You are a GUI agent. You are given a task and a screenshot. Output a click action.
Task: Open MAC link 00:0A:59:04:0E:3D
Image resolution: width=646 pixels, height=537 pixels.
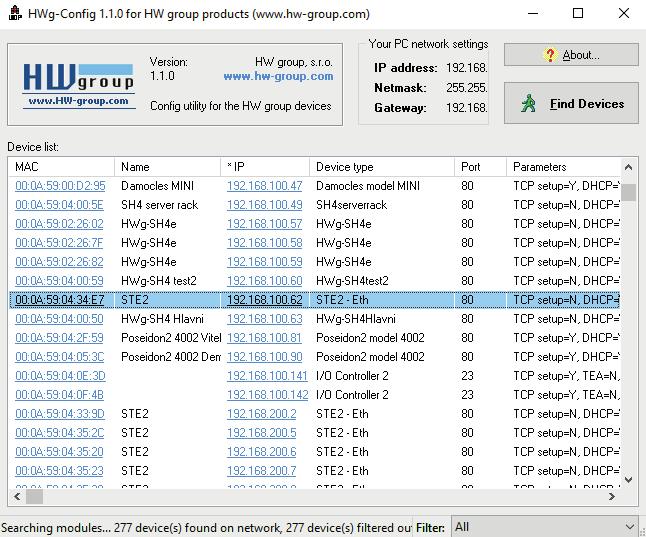(60, 375)
